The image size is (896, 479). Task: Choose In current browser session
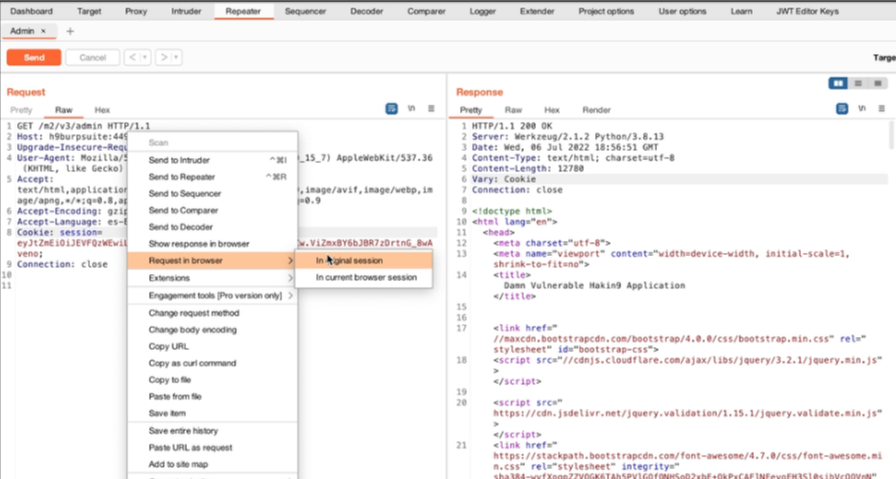tap(363, 277)
